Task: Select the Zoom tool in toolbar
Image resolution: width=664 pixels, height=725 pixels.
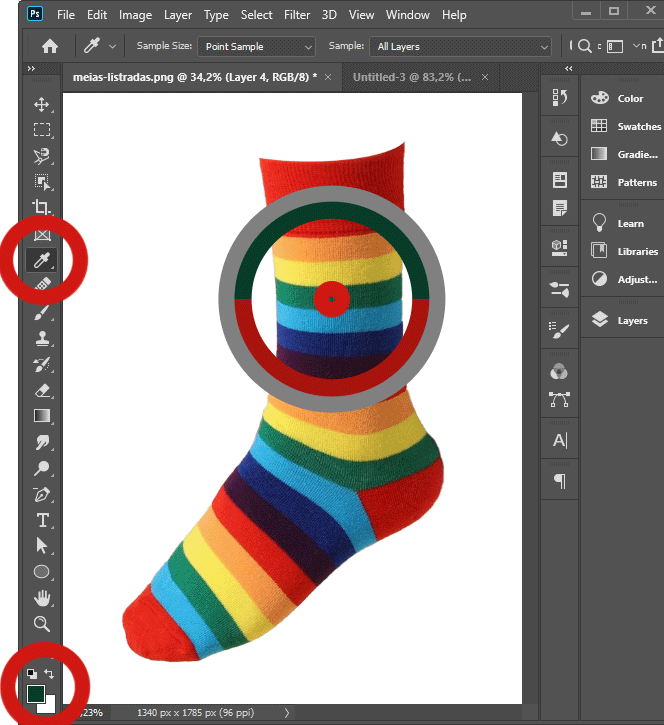Action: [42, 624]
